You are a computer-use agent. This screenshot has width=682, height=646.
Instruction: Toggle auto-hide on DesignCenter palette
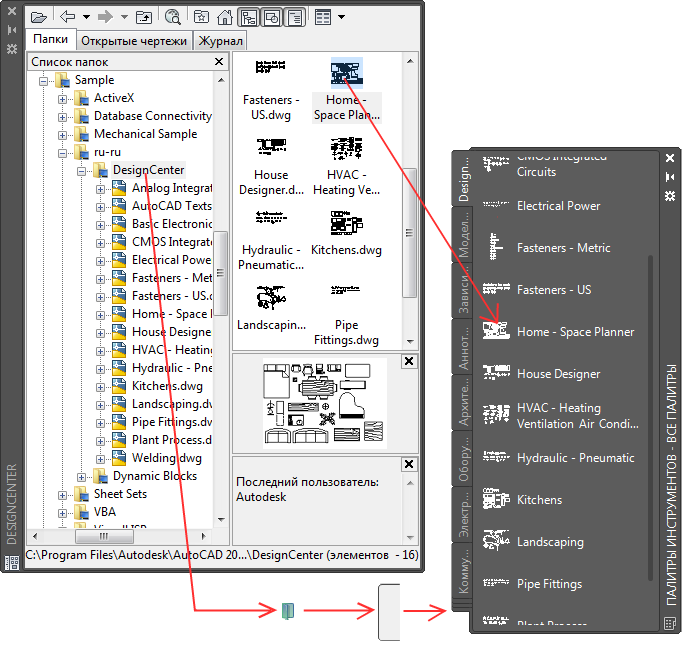12,30
